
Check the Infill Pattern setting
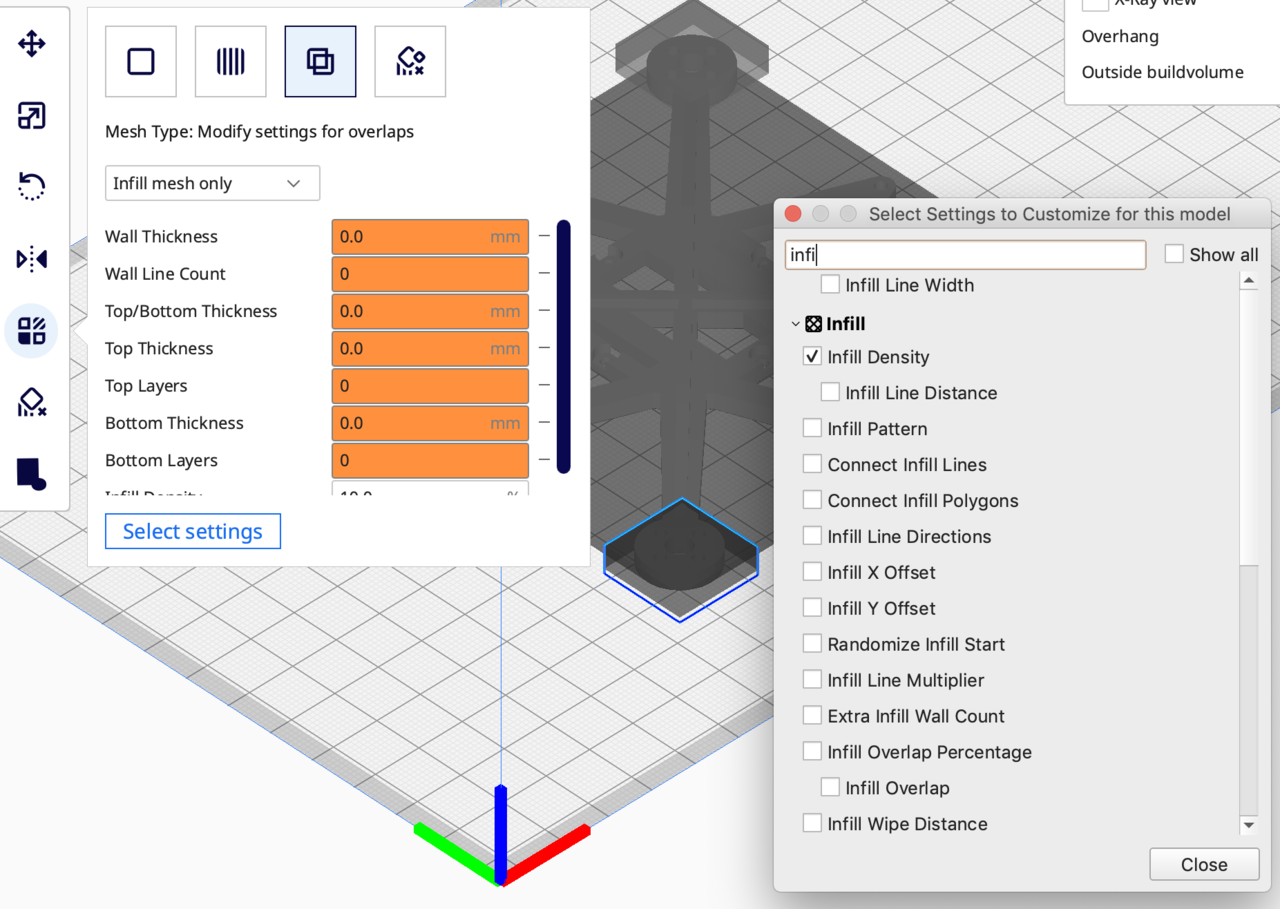pyautogui.click(x=812, y=429)
